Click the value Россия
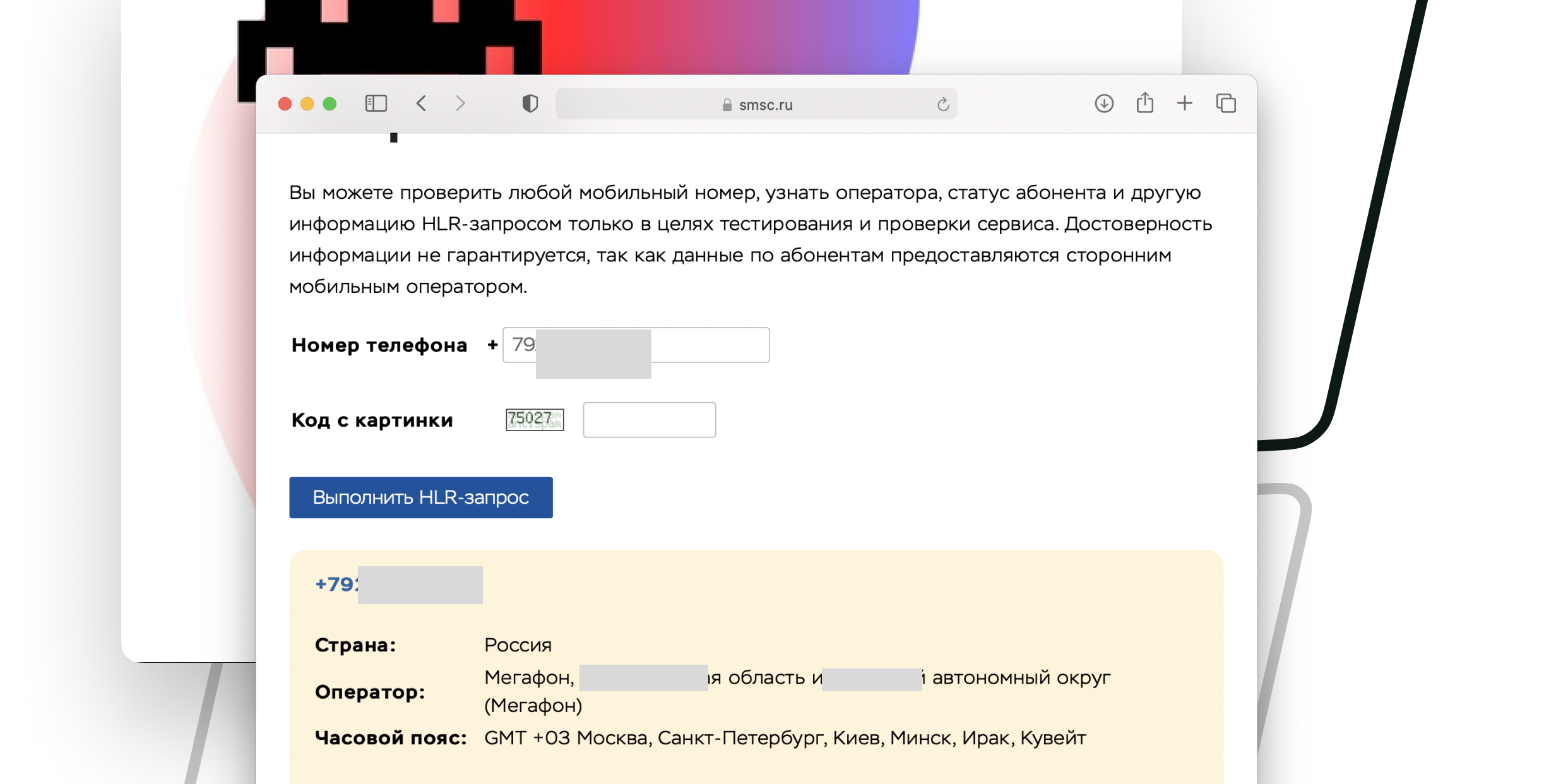Viewport: 1568px width, 784px height. point(518,645)
